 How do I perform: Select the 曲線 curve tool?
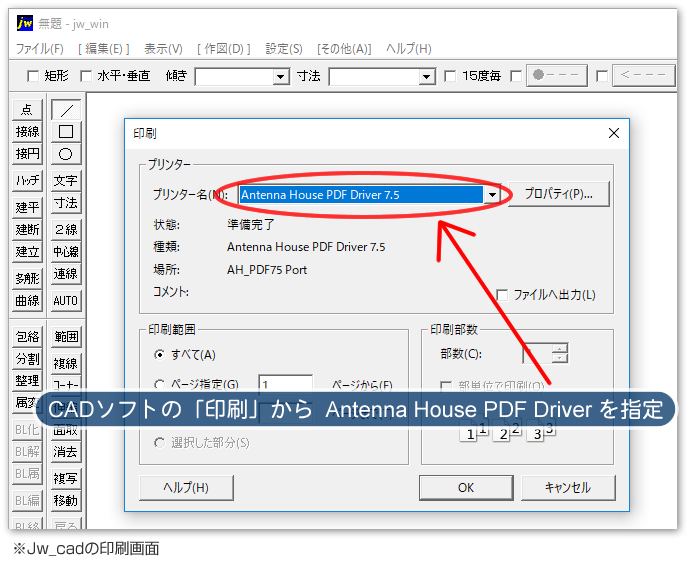(x=27, y=301)
